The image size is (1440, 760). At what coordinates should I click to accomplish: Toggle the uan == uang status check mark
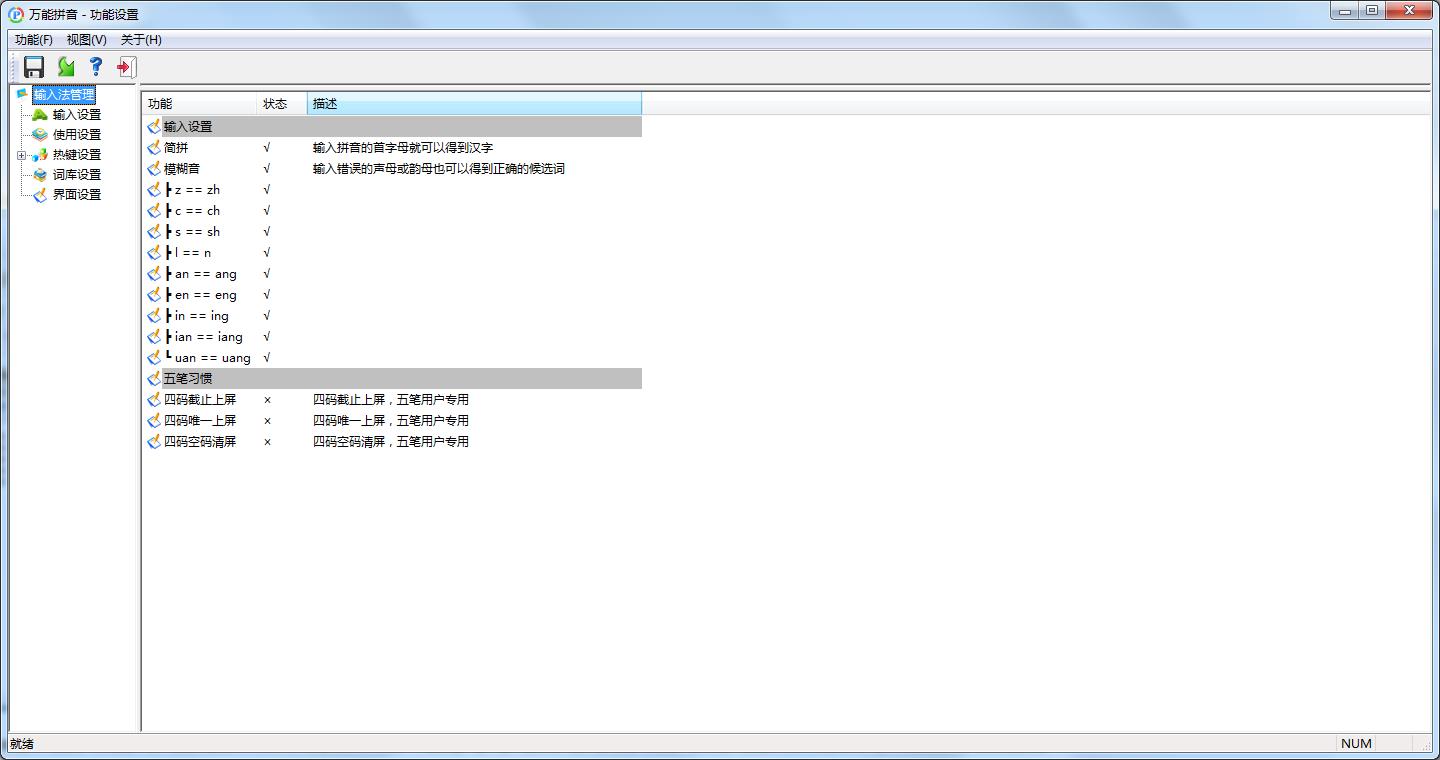(x=267, y=357)
